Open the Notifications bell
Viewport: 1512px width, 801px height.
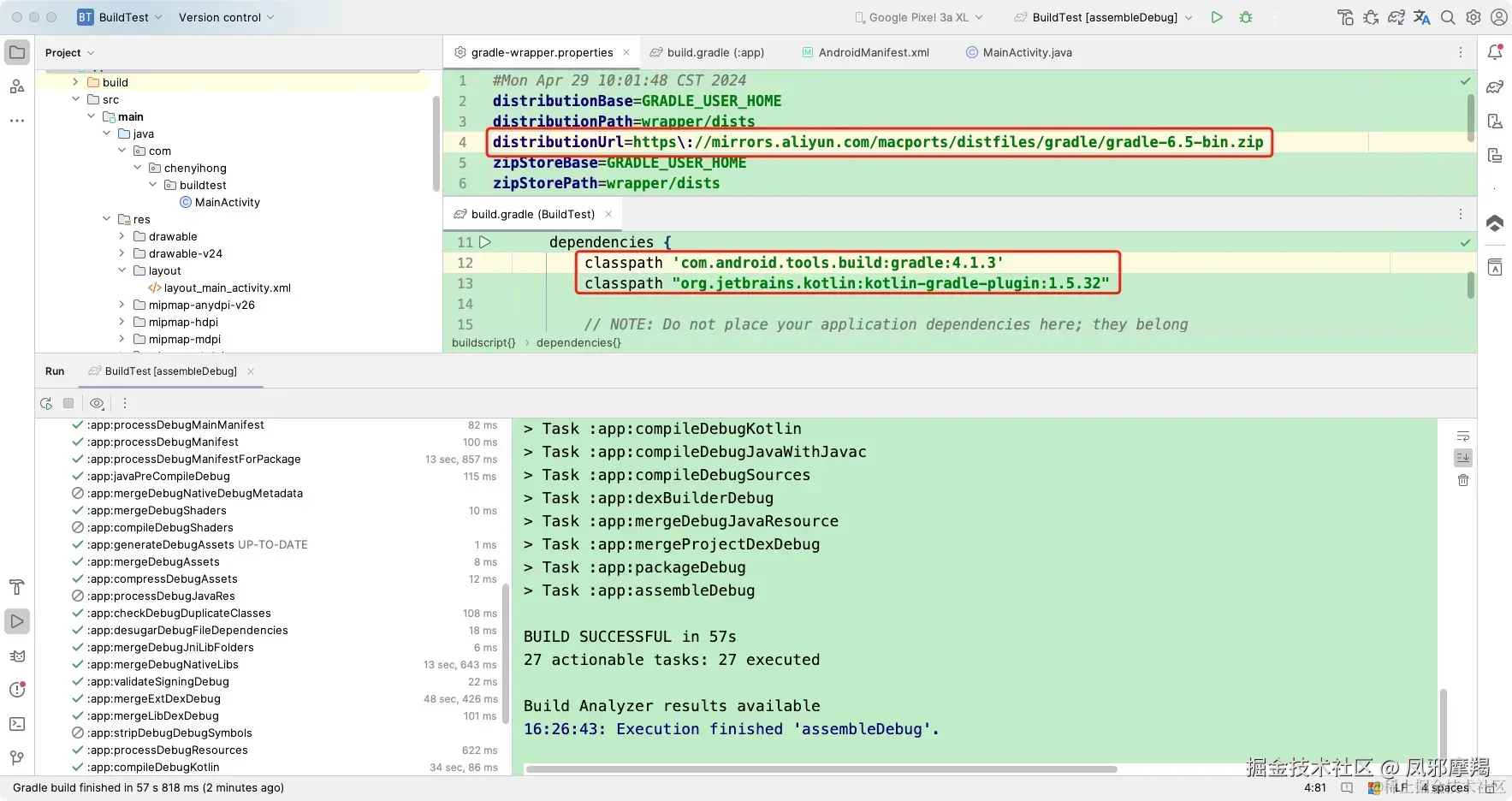tap(1495, 52)
